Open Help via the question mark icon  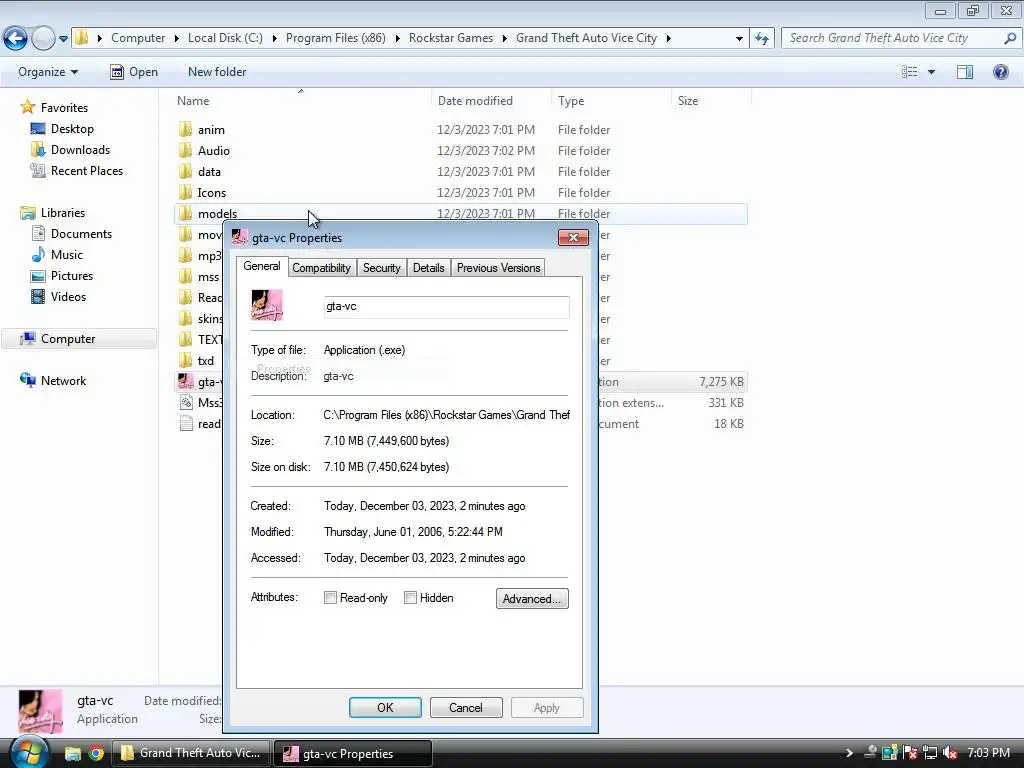pyautogui.click(x=1000, y=72)
